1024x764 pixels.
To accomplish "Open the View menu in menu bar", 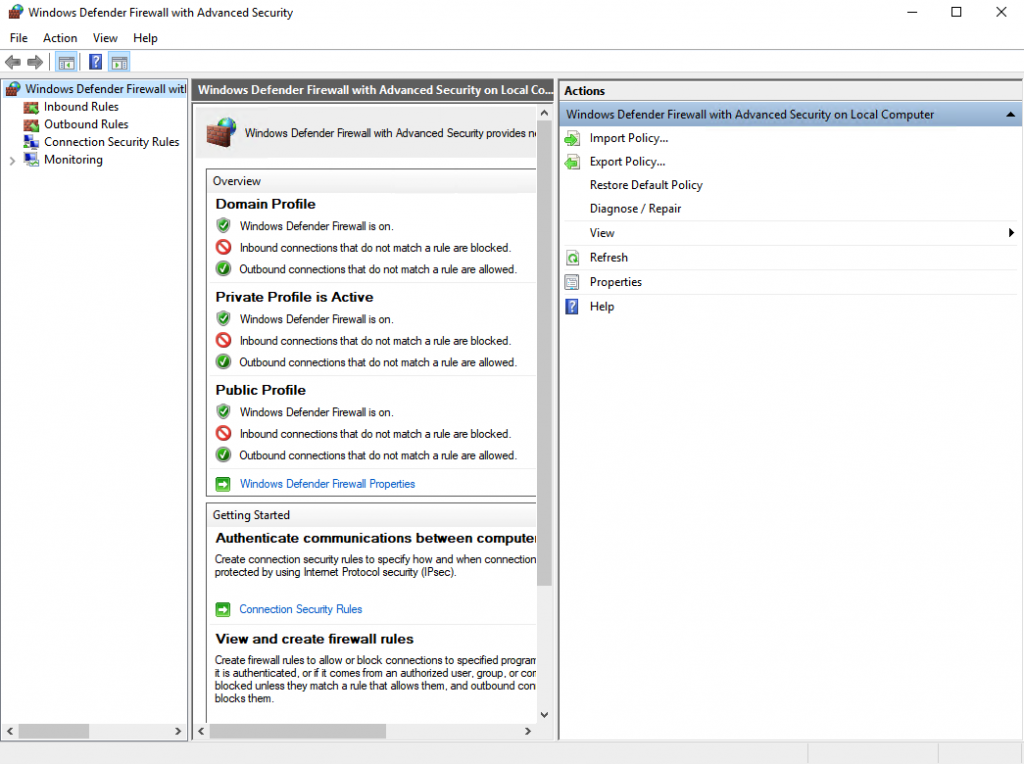I will point(105,38).
